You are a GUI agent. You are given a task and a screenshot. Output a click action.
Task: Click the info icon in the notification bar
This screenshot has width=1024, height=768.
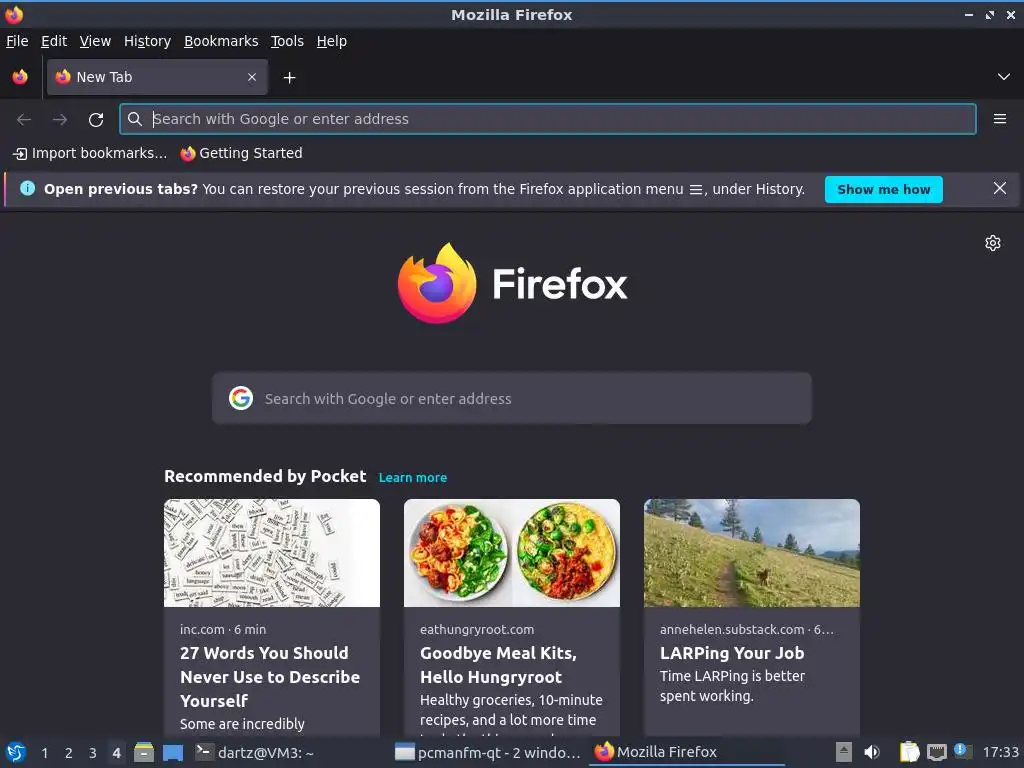point(27,188)
